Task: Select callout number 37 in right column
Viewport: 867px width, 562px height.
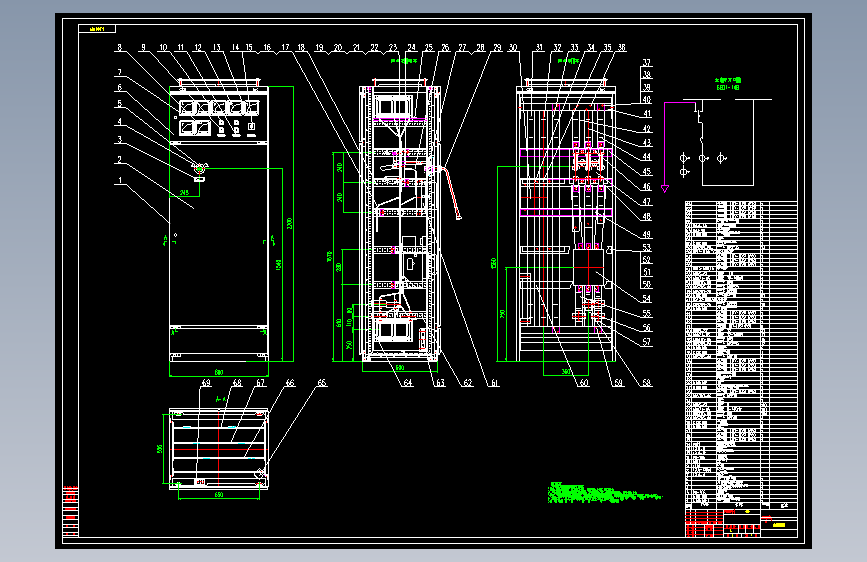Action: coord(646,63)
